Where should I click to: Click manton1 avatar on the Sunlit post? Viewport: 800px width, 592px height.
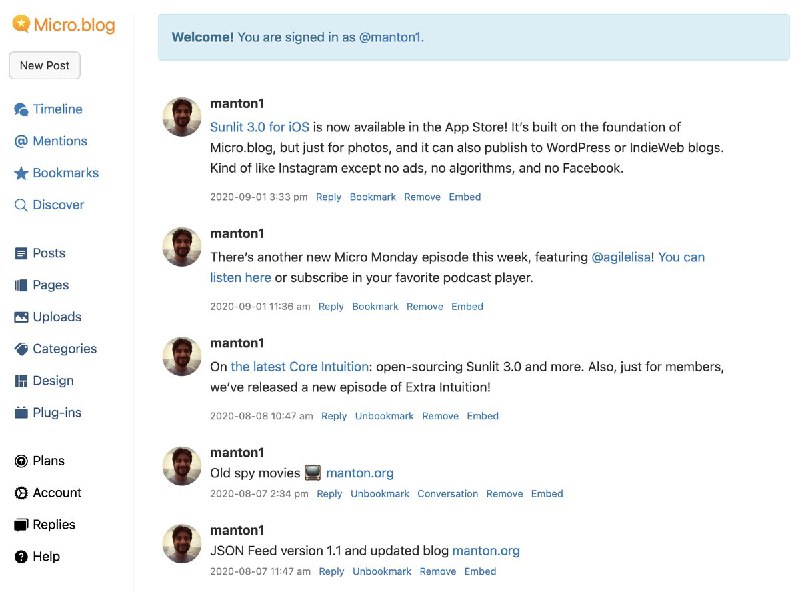[182, 117]
